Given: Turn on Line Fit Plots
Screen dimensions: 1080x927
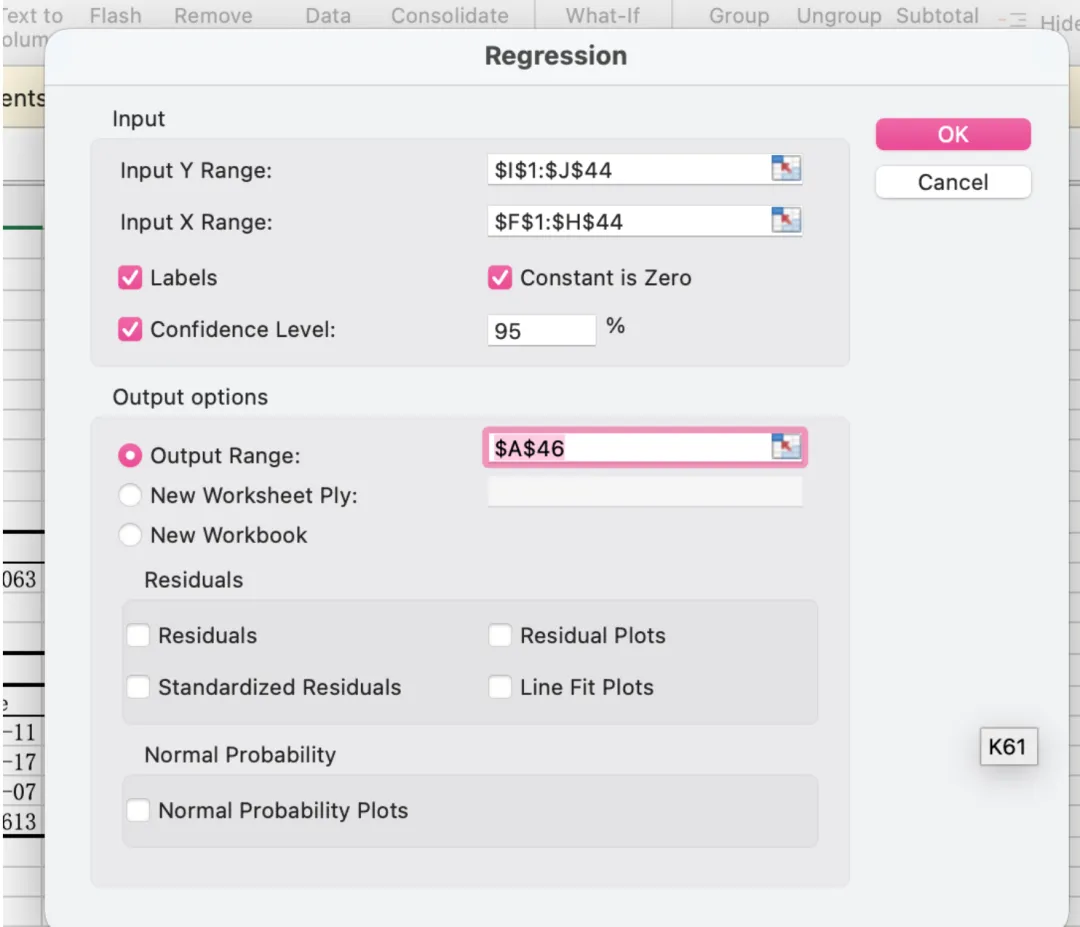Looking at the screenshot, I should click(x=500, y=688).
